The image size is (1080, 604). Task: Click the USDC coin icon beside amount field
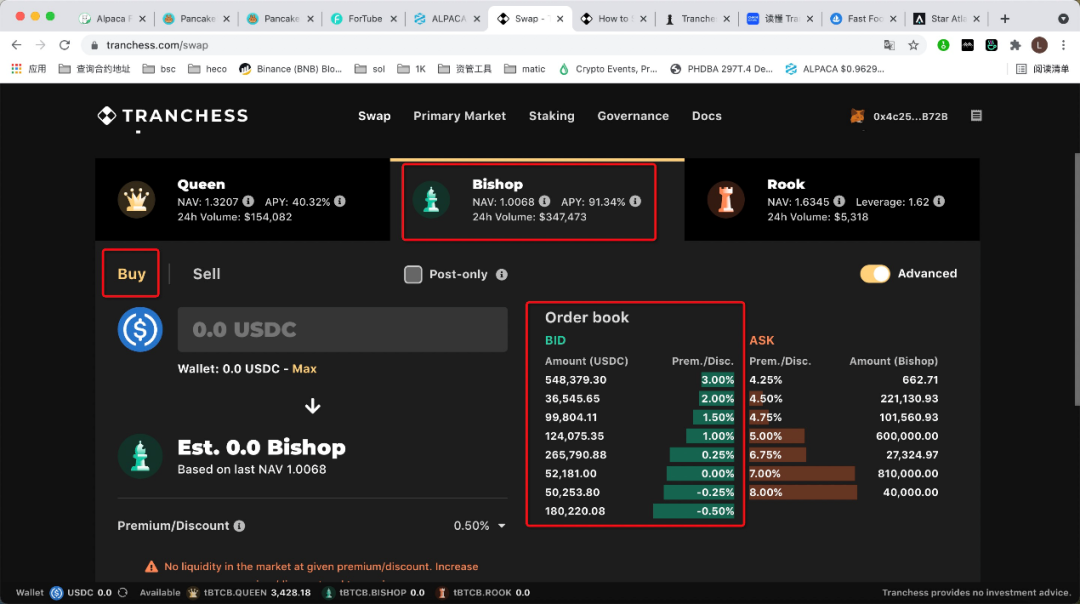click(x=140, y=329)
